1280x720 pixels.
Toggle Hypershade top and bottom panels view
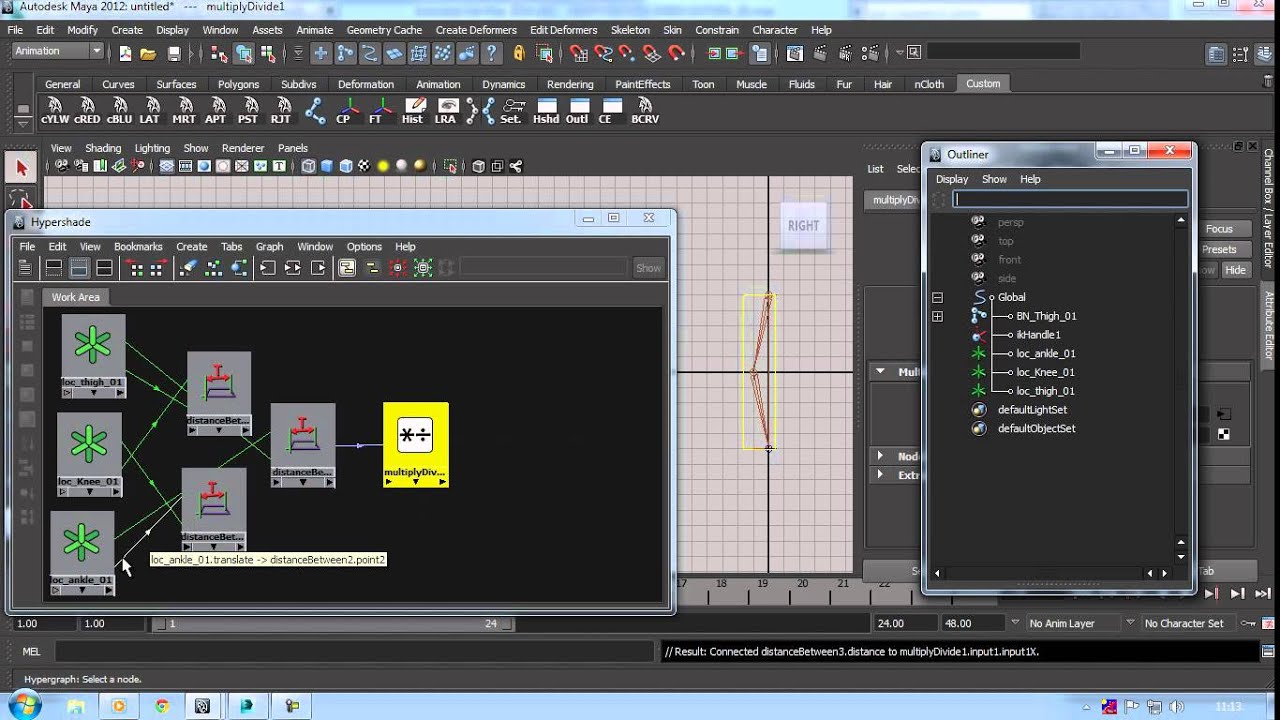tap(104, 268)
